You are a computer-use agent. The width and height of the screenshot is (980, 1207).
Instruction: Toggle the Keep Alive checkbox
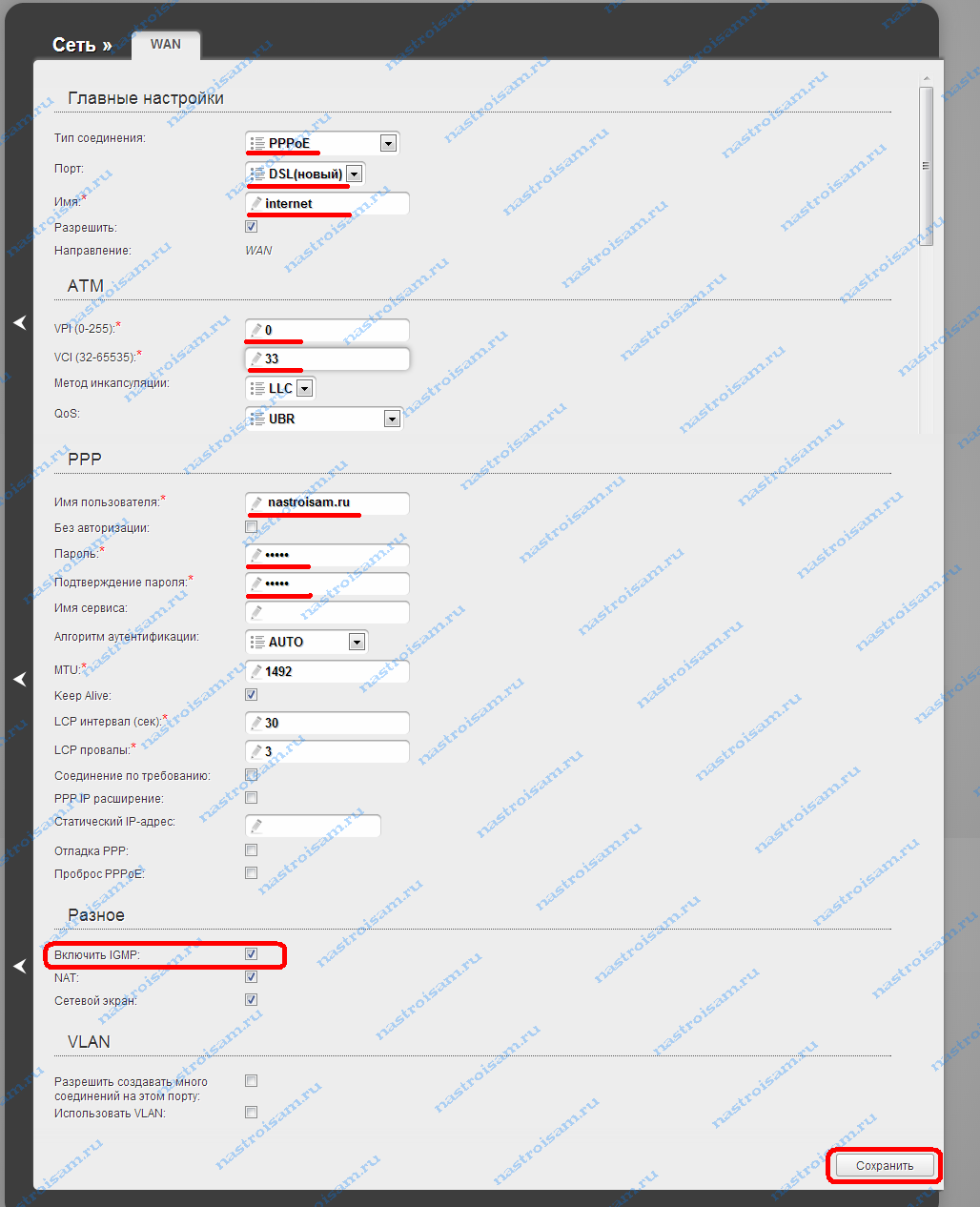pyautogui.click(x=251, y=695)
